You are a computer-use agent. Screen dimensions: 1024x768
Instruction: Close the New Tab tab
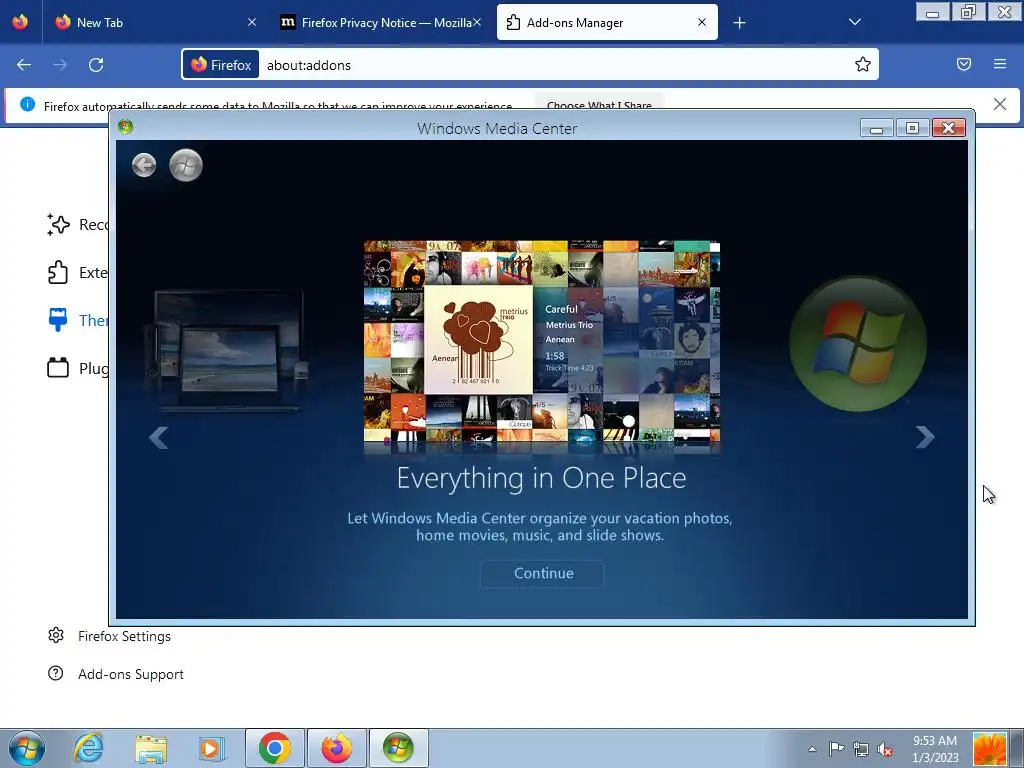(252, 22)
